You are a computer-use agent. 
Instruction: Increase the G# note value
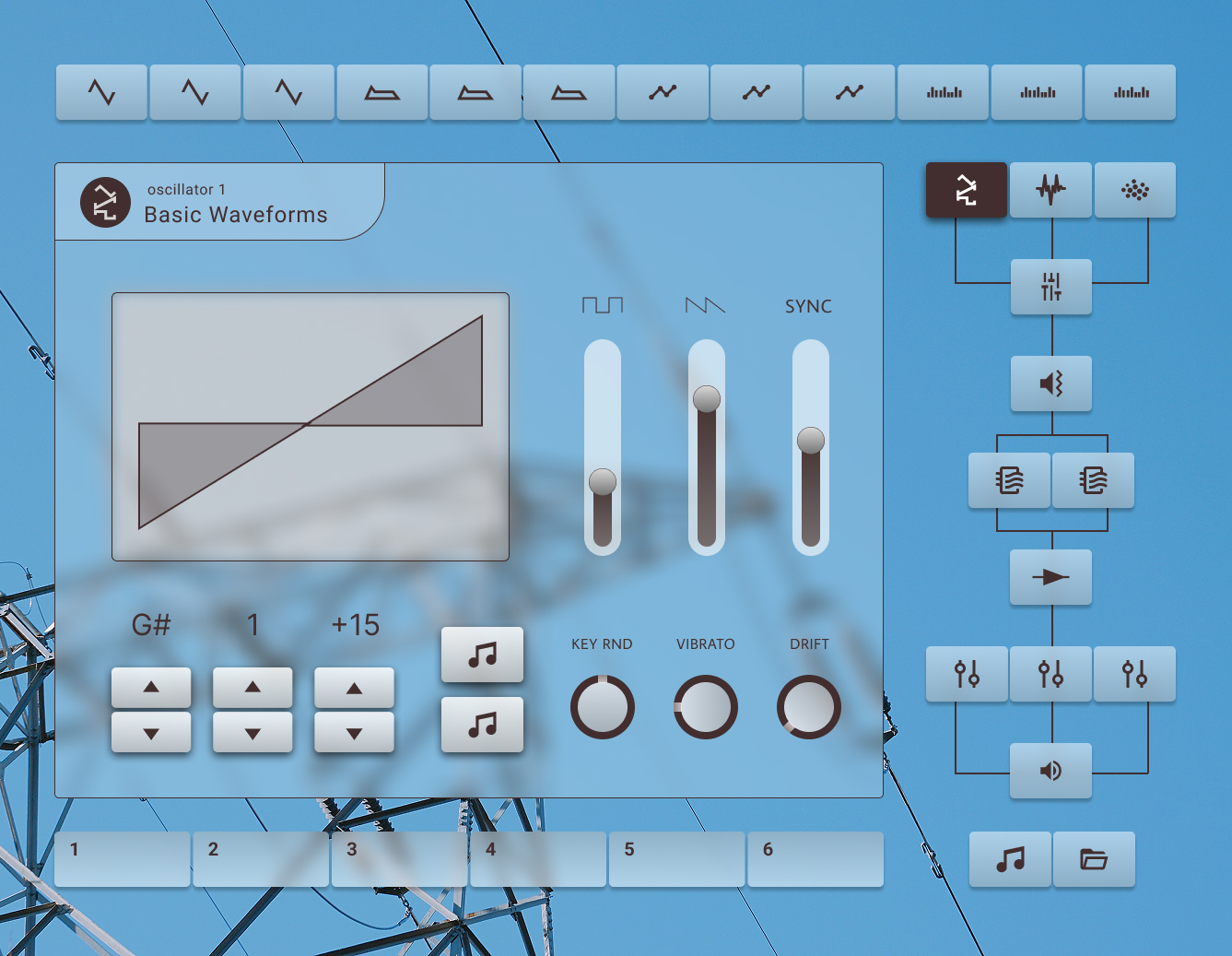(x=151, y=688)
